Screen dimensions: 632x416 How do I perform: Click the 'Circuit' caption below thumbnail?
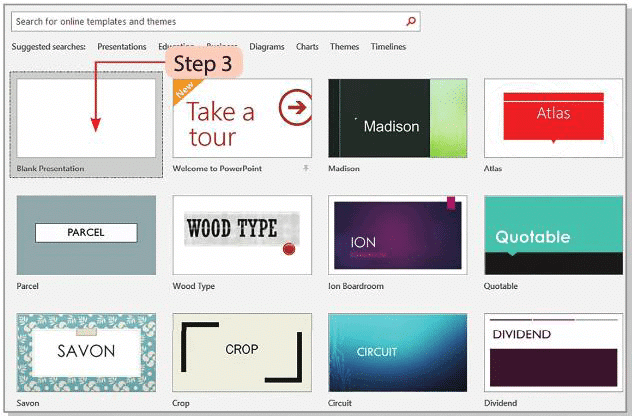point(340,403)
